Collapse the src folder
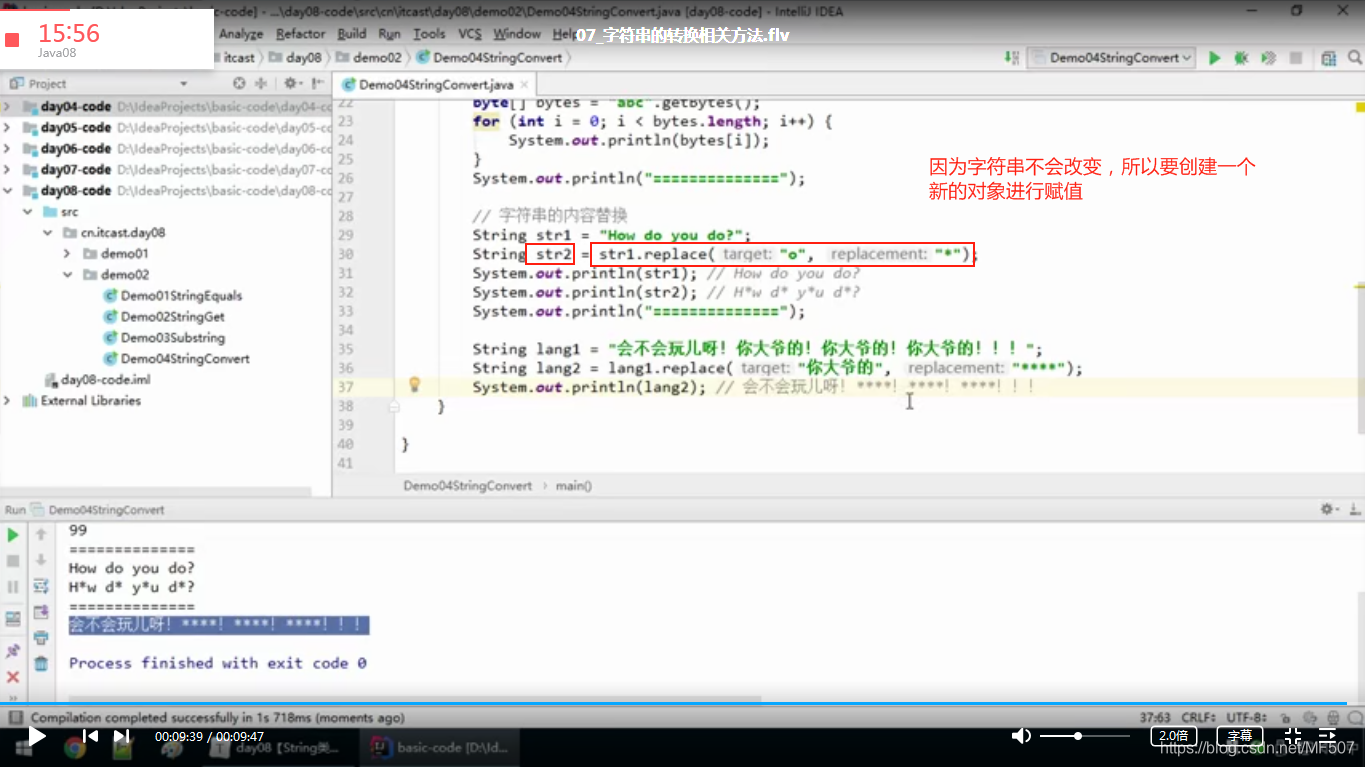This screenshot has height=767, width=1365. point(27,212)
